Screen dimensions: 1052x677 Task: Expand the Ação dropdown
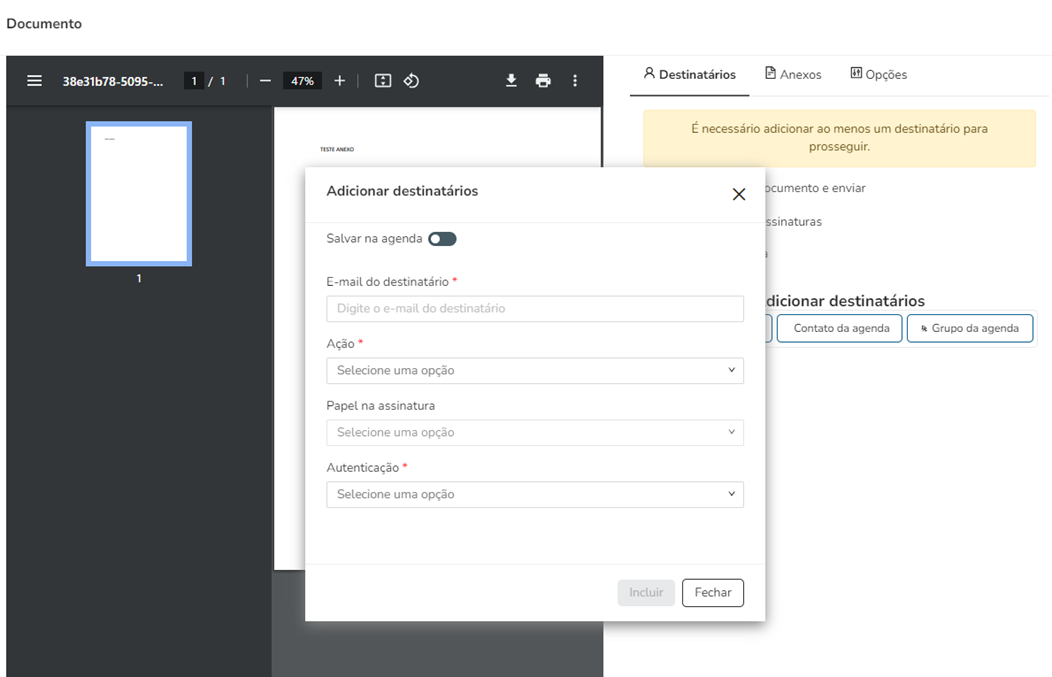pyautogui.click(x=535, y=371)
